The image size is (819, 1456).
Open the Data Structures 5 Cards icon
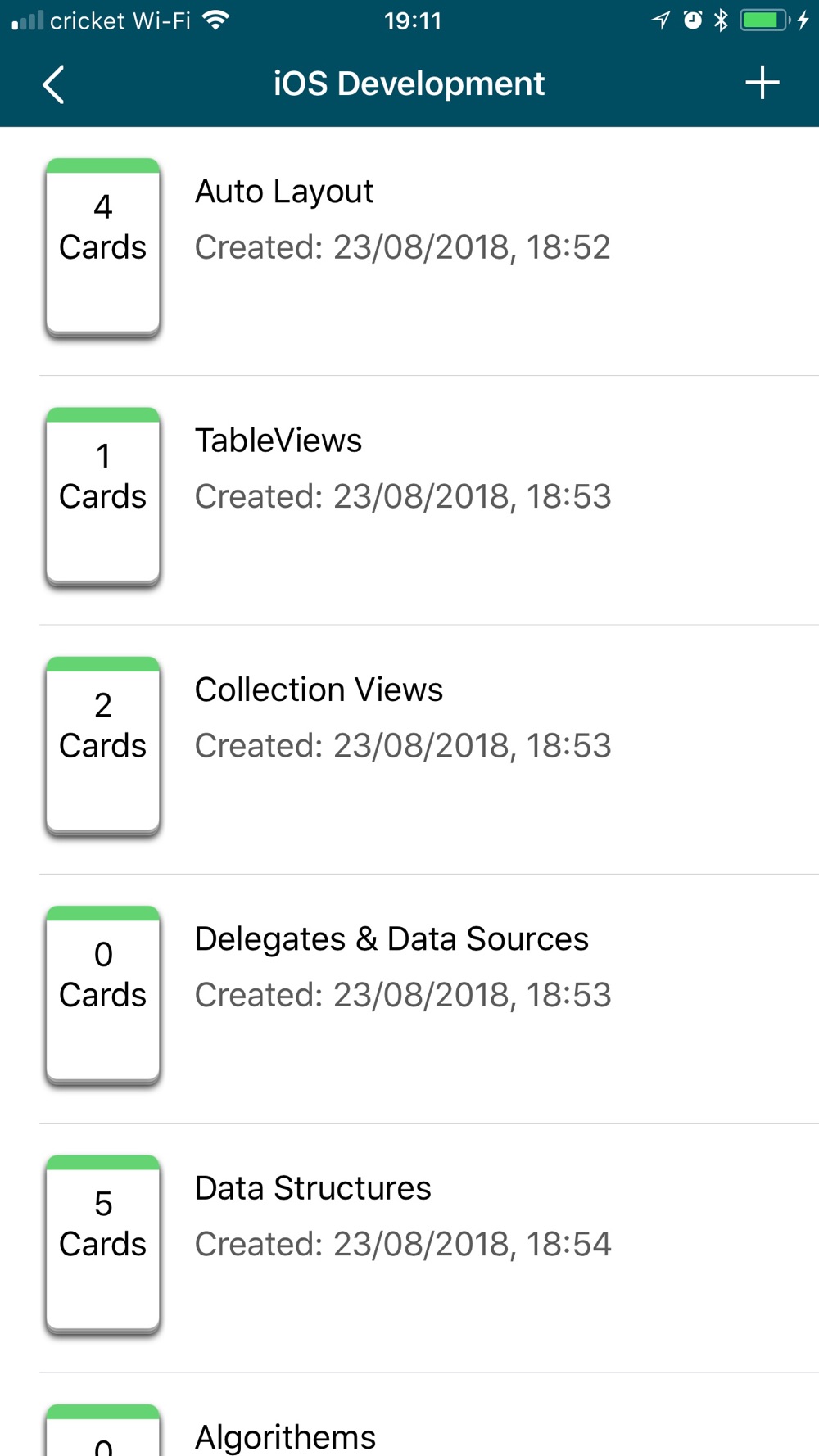pos(103,1245)
